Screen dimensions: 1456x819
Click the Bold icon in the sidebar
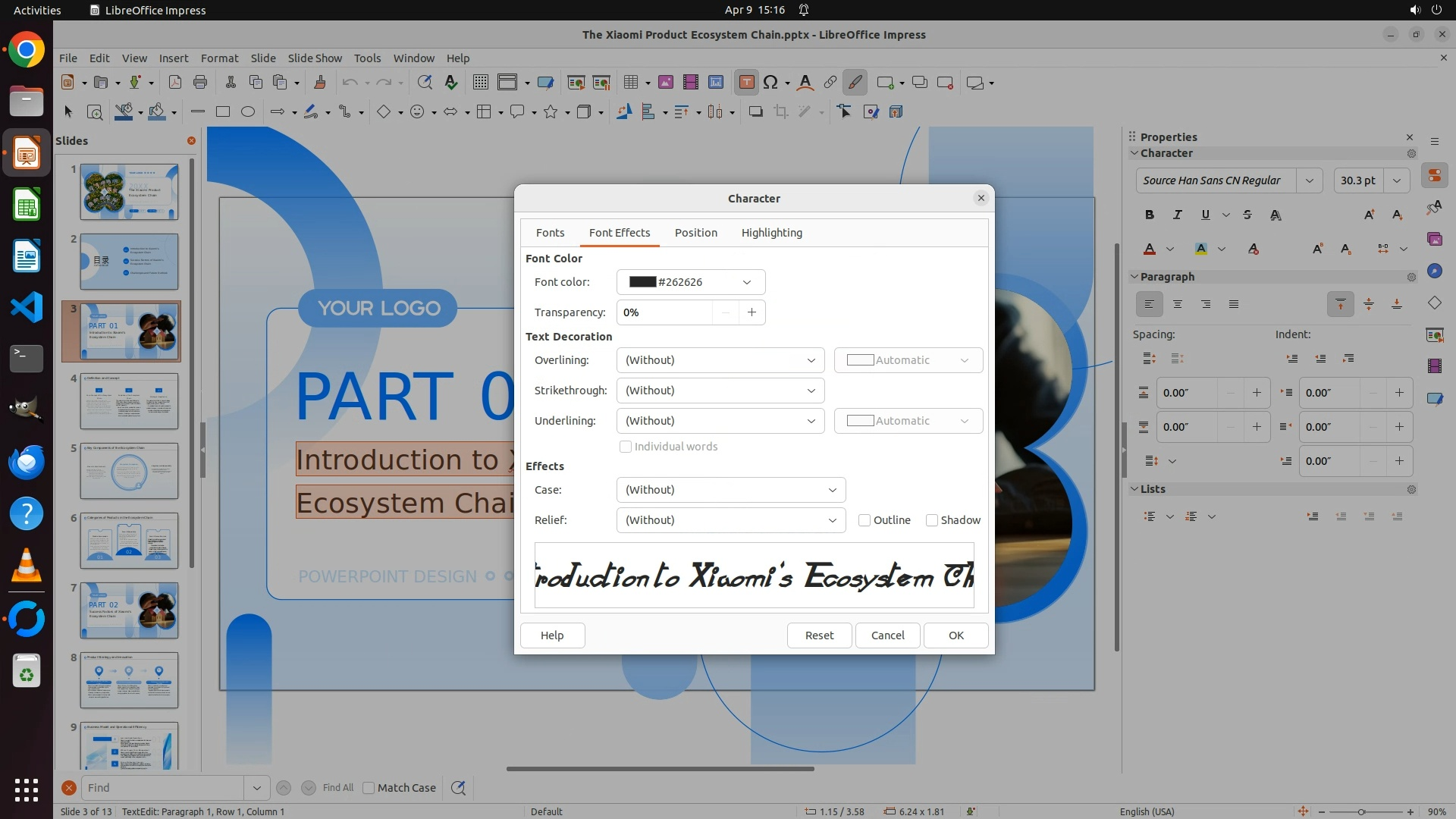(x=1150, y=215)
